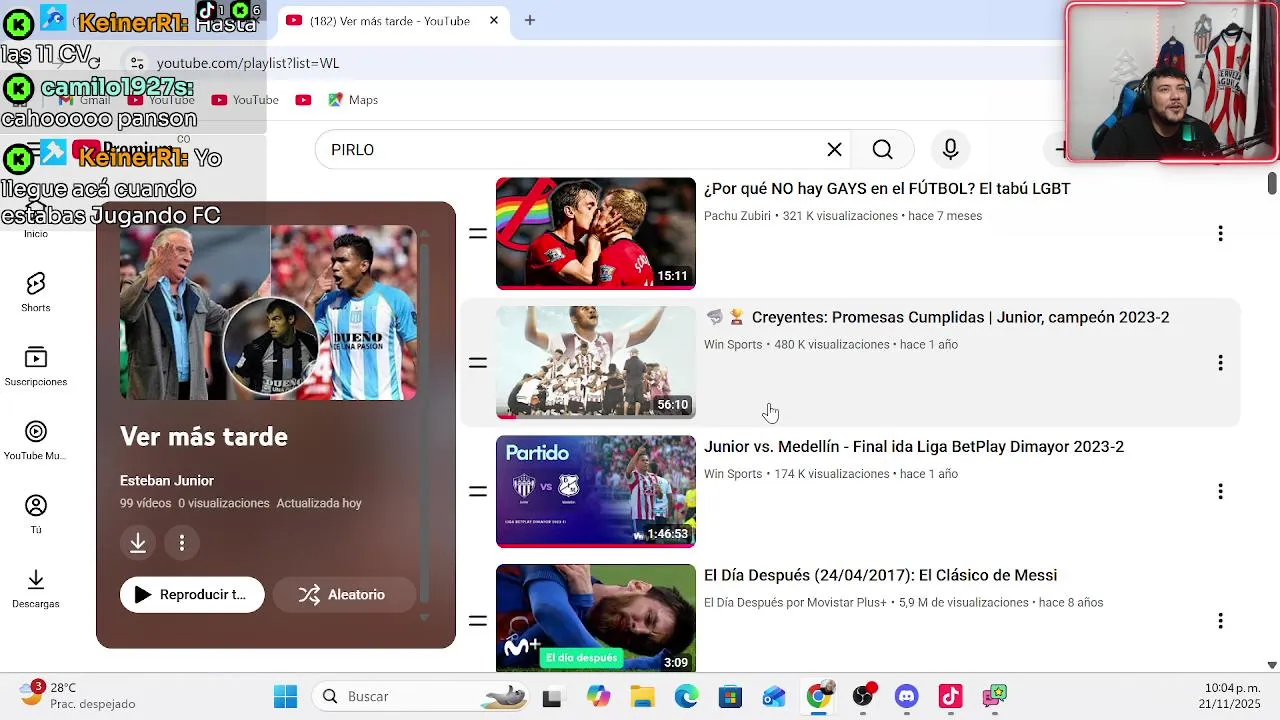Grab reorder handle of Junior vs. Medellín video
1280x720 pixels.
click(478, 492)
